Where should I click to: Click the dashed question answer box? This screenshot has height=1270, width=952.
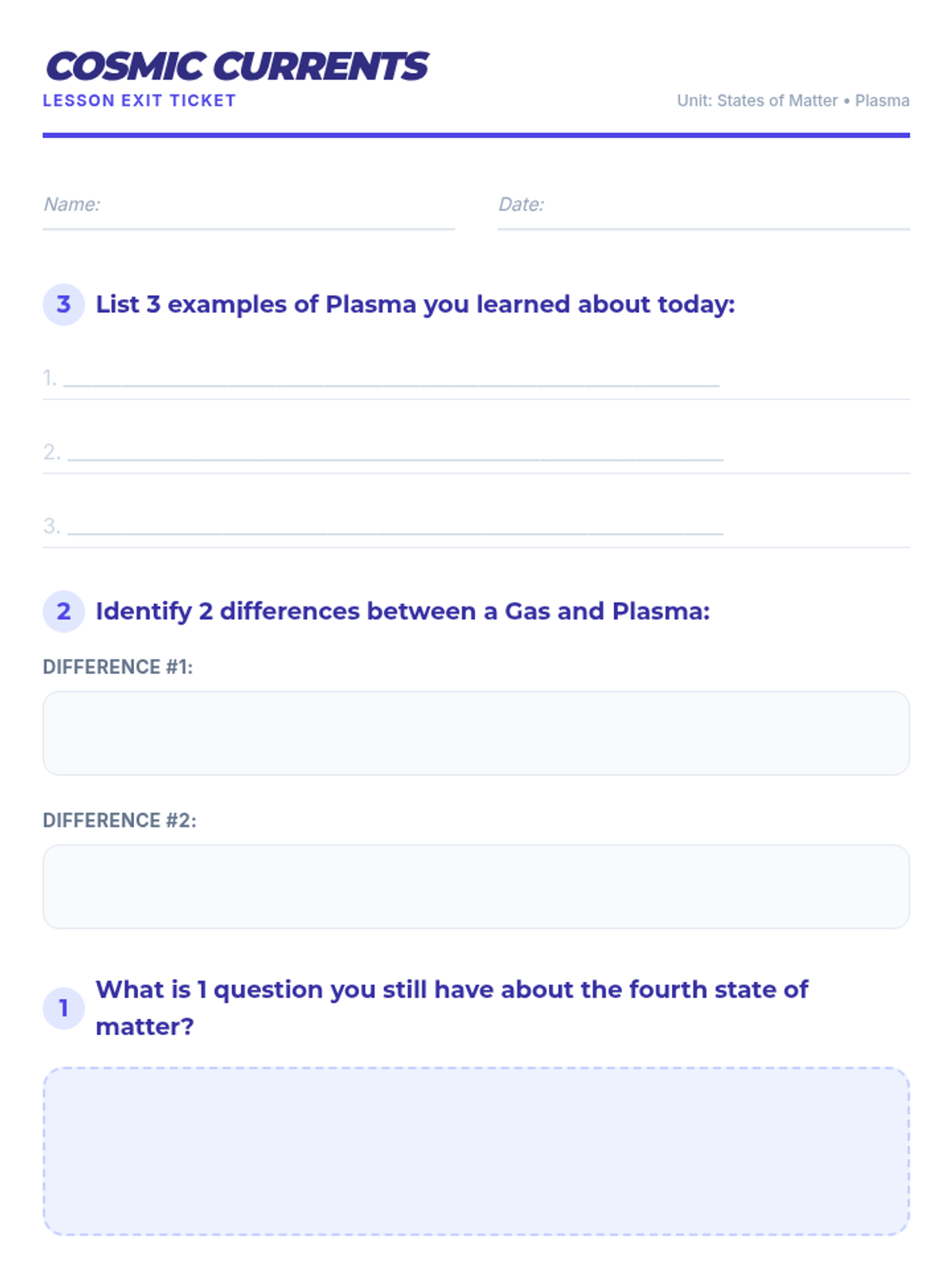click(x=476, y=1151)
